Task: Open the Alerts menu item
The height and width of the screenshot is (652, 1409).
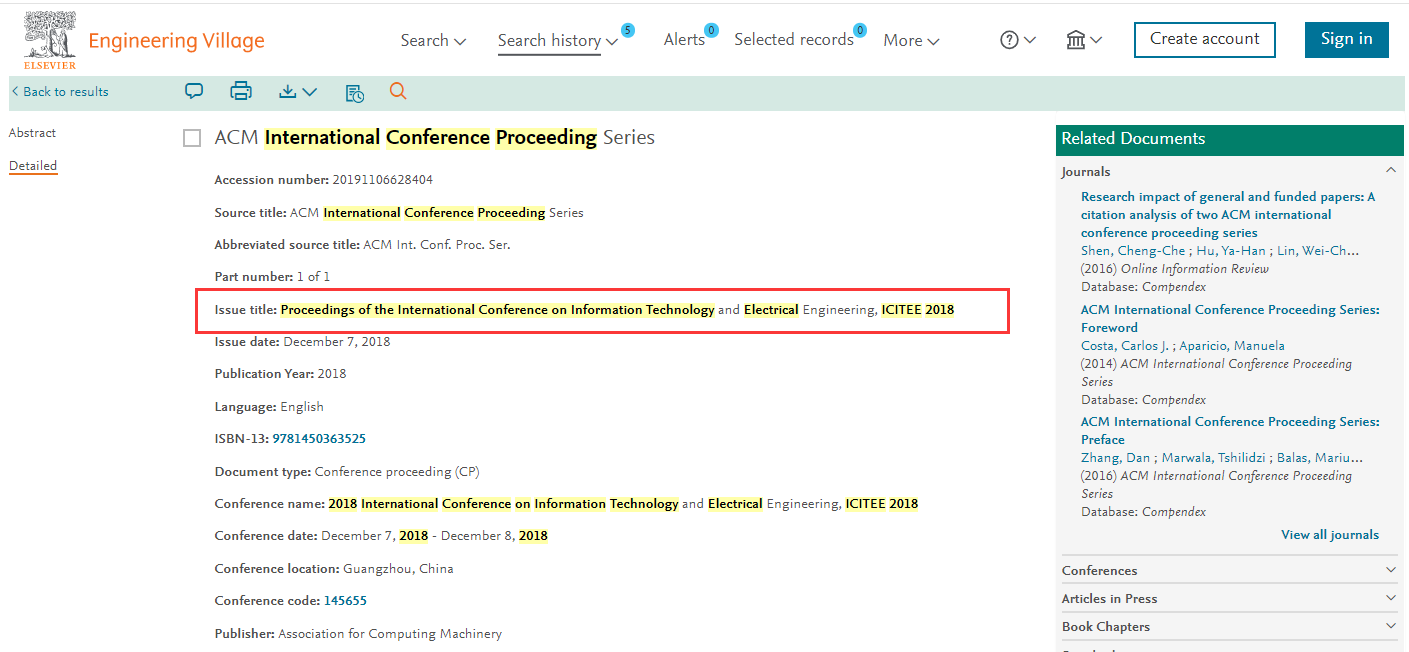Action: click(x=684, y=40)
